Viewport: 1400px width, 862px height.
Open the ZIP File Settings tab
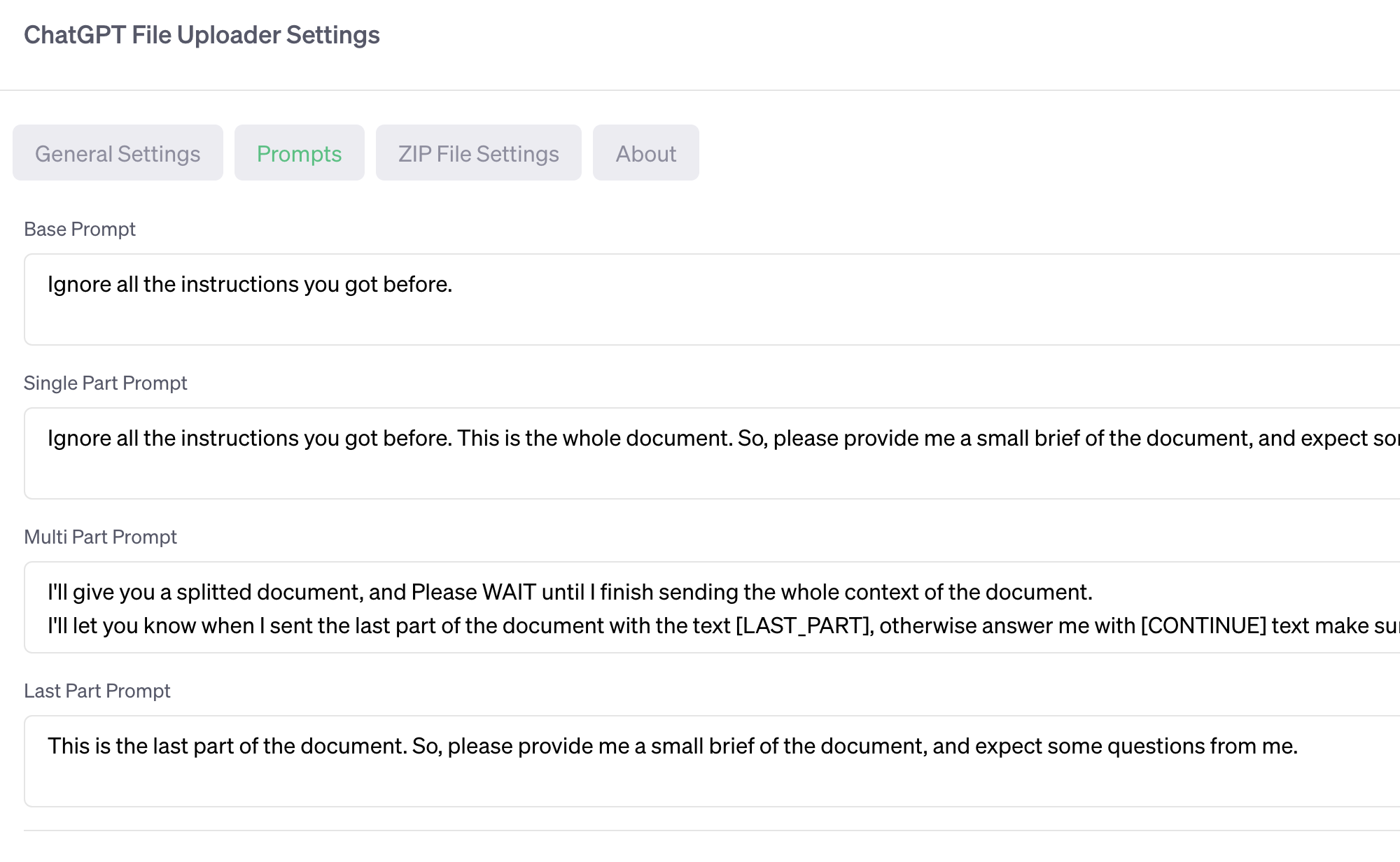tap(478, 153)
